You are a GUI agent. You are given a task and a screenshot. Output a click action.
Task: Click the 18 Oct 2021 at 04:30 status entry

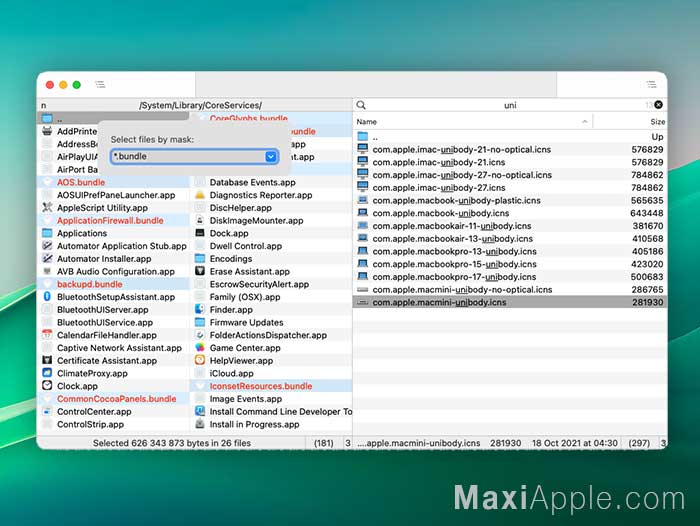click(x=575, y=443)
